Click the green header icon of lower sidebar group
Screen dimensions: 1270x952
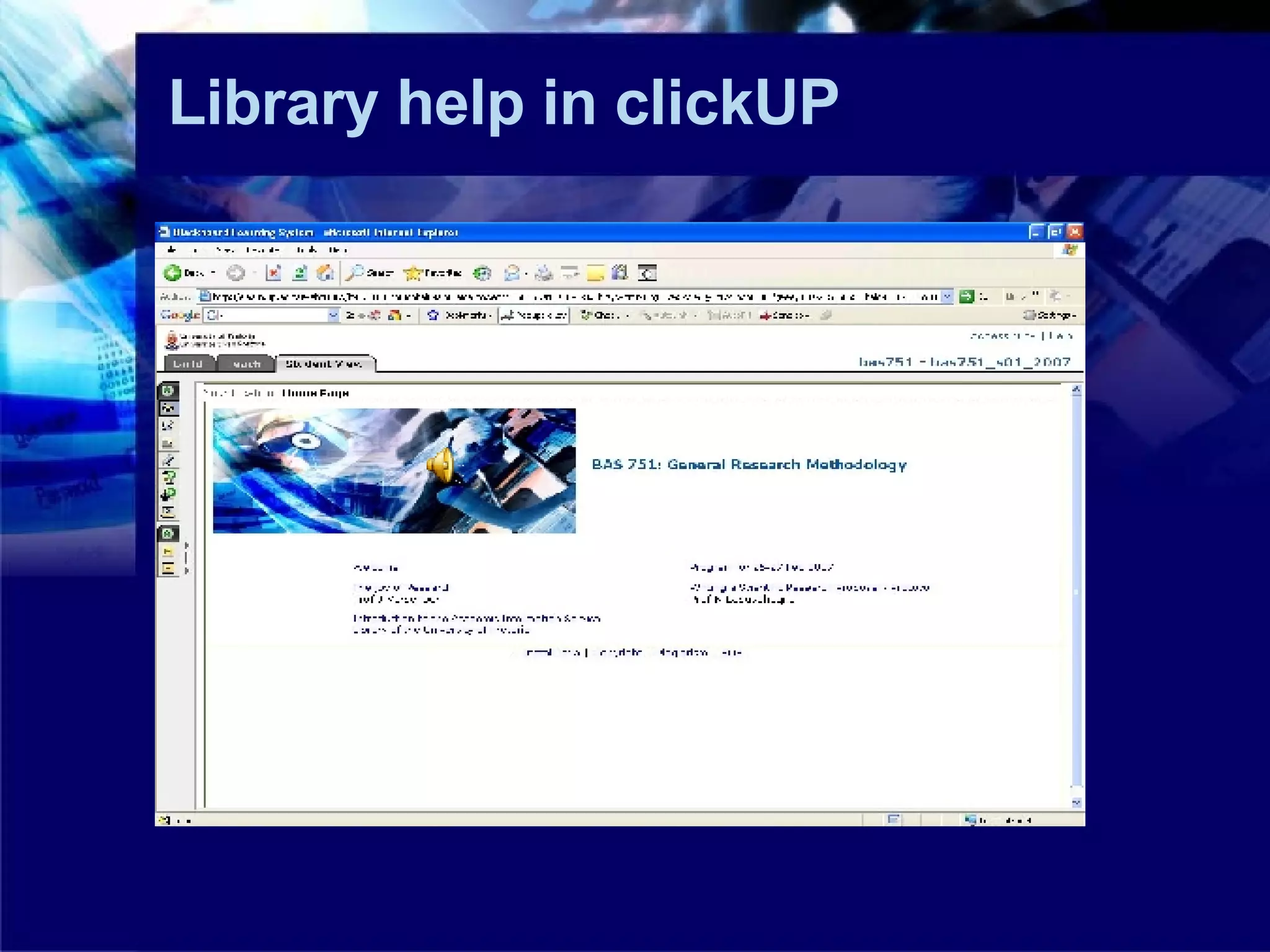168,534
